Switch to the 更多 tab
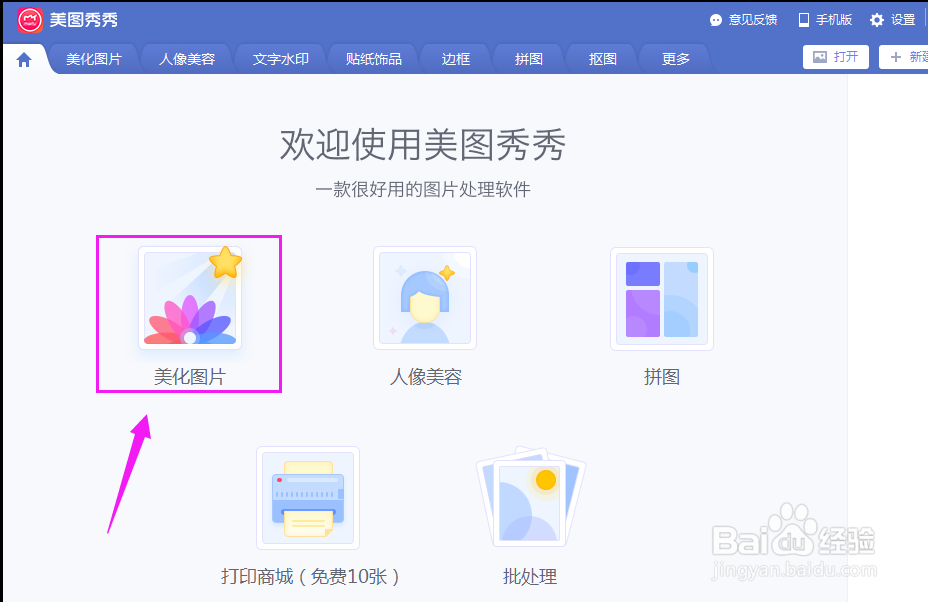928x602 pixels. pos(676,59)
